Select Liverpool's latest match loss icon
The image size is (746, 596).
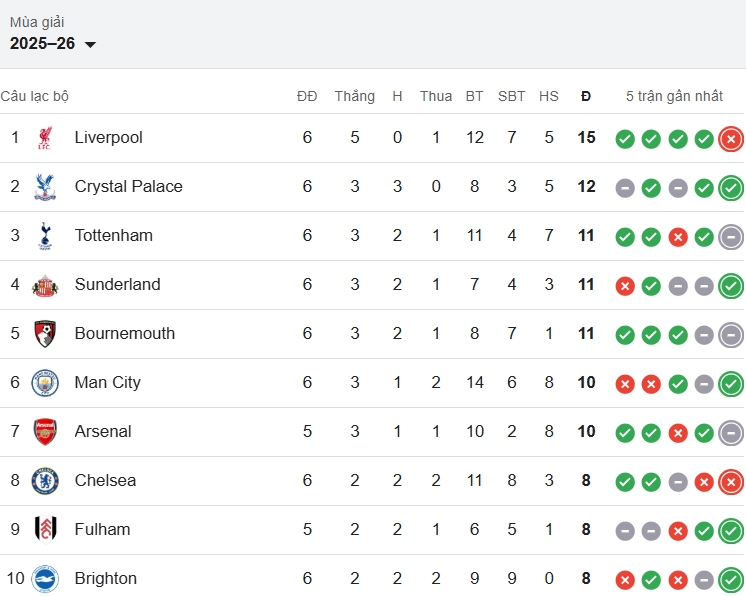pos(731,139)
